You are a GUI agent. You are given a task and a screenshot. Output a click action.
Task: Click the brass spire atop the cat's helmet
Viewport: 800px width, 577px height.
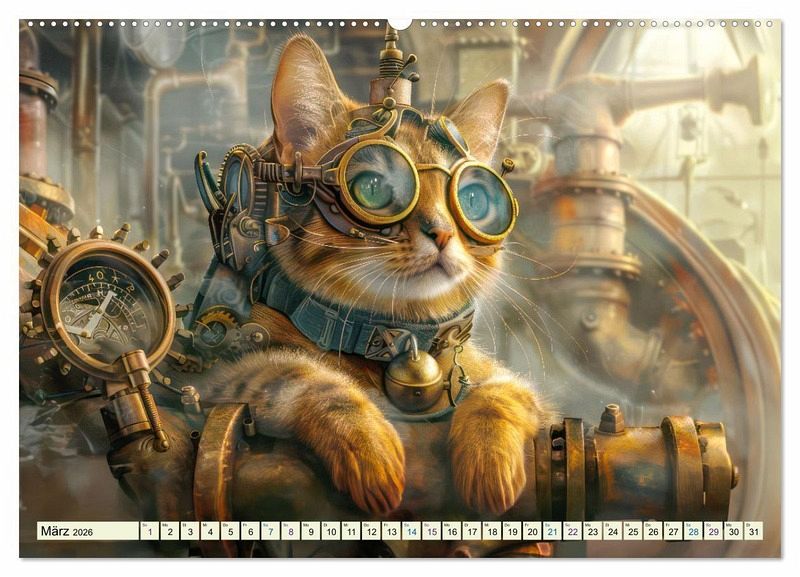pyautogui.click(x=391, y=62)
